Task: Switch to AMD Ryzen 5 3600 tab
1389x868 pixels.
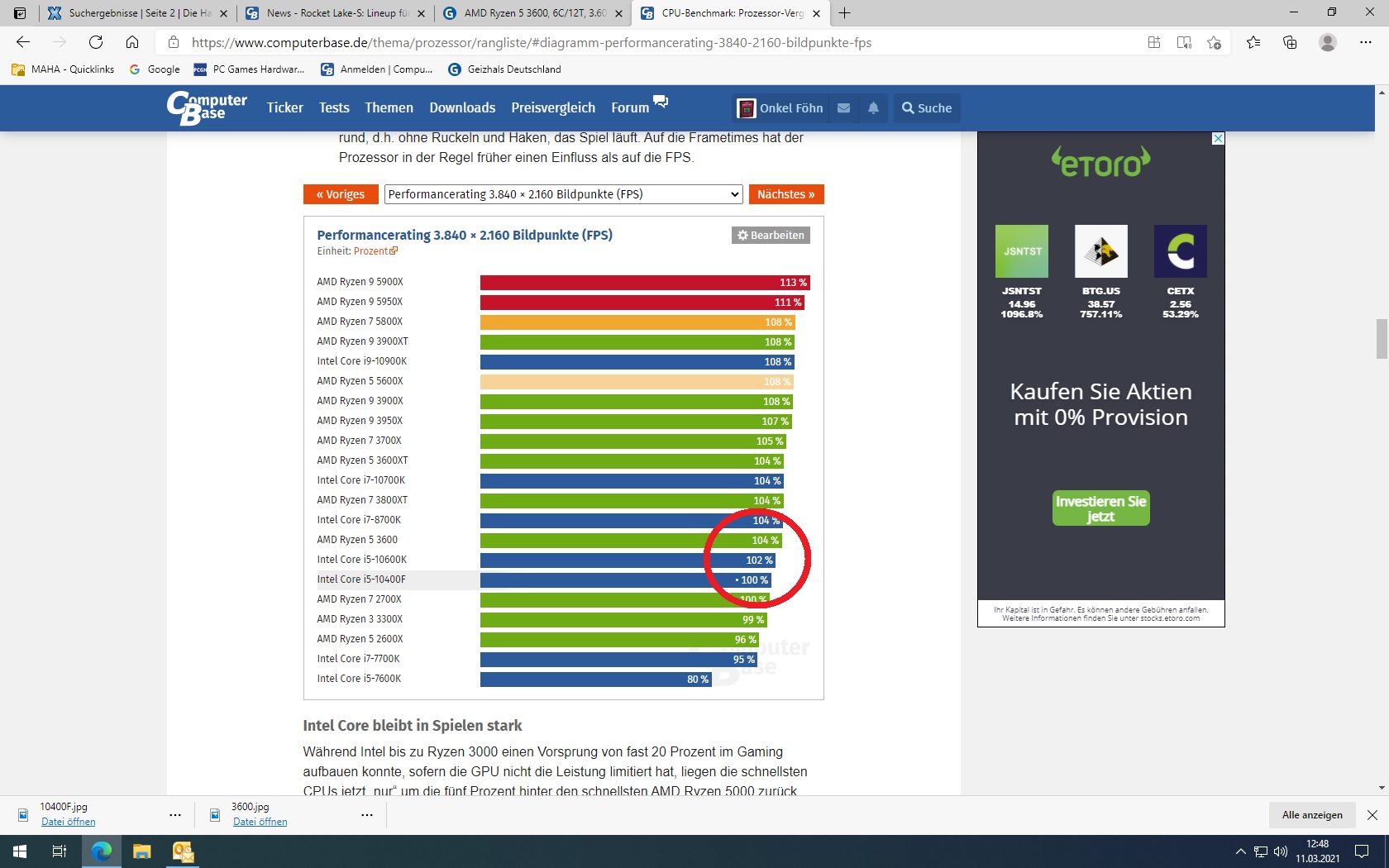Action: [532, 13]
